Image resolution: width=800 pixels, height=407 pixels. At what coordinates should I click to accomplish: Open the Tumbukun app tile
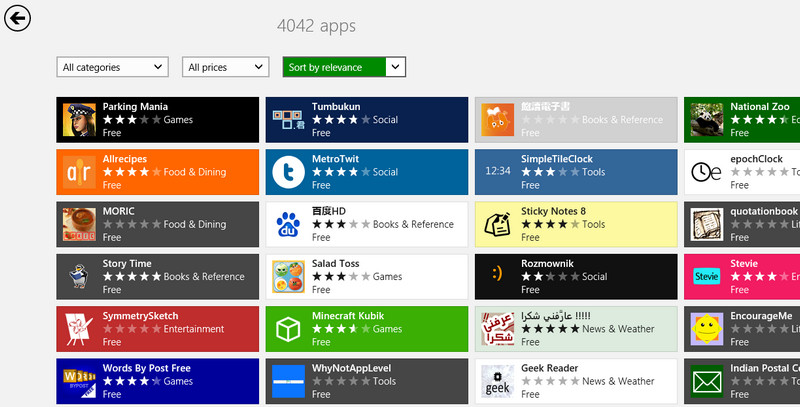[x=367, y=120]
